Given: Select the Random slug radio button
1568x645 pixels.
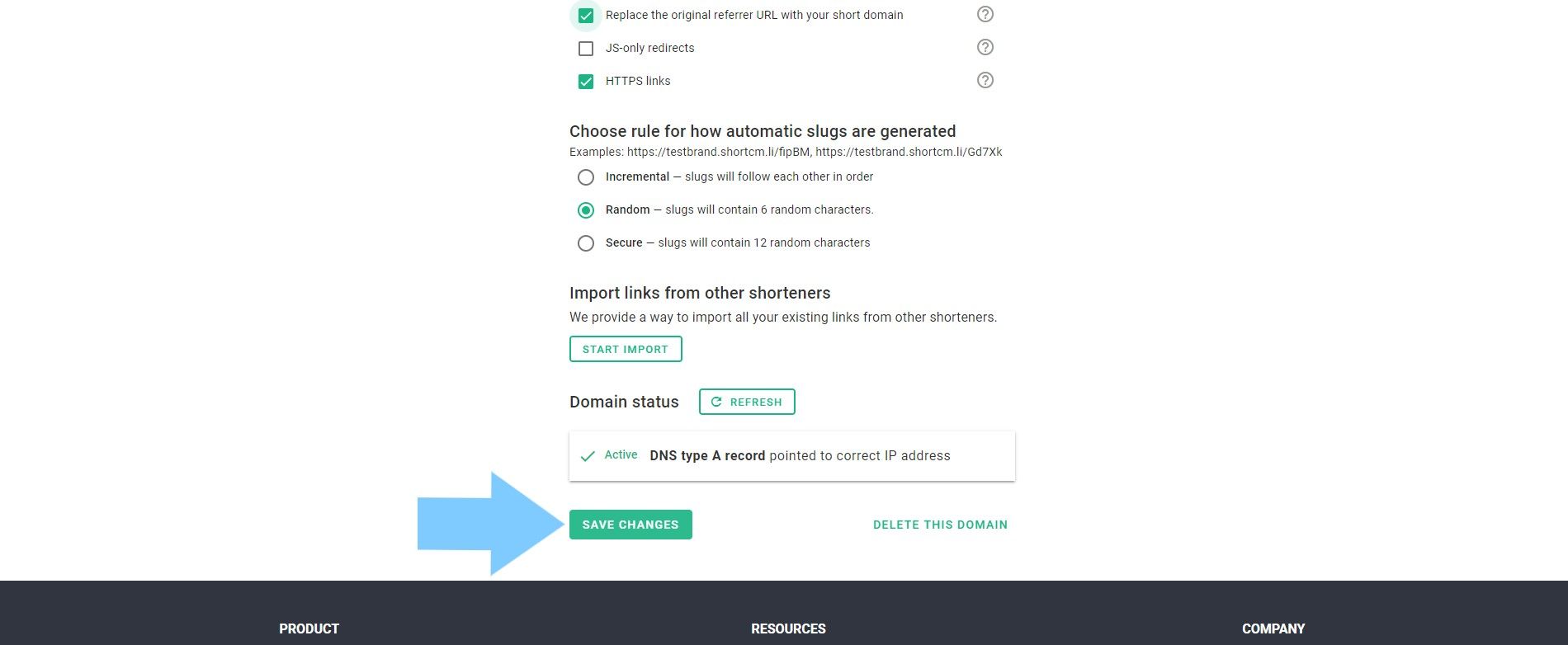Looking at the screenshot, I should pos(586,210).
